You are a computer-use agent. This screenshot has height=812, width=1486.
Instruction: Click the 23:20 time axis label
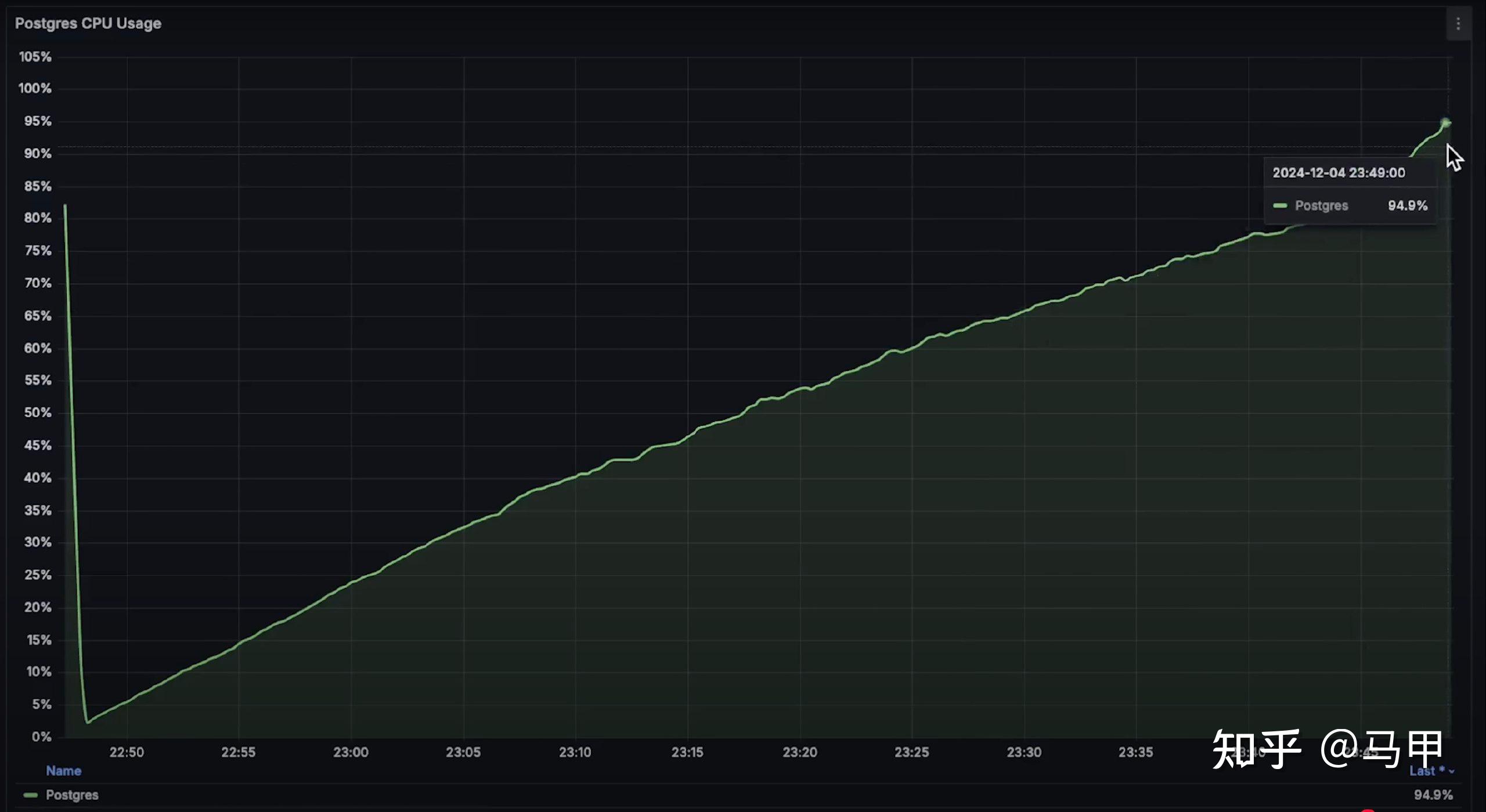(799, 752)
